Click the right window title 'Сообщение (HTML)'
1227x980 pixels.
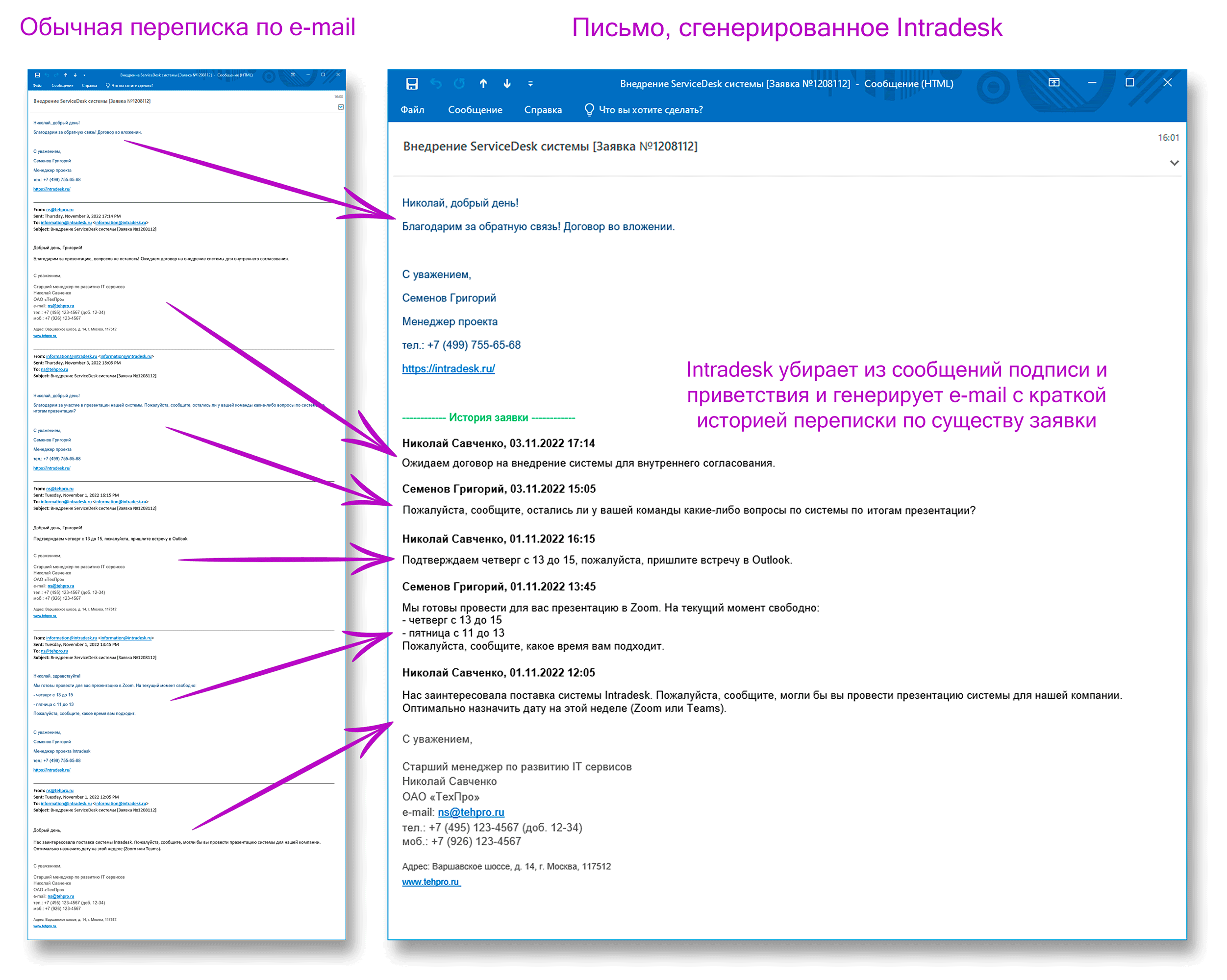(x=908, y=84)
